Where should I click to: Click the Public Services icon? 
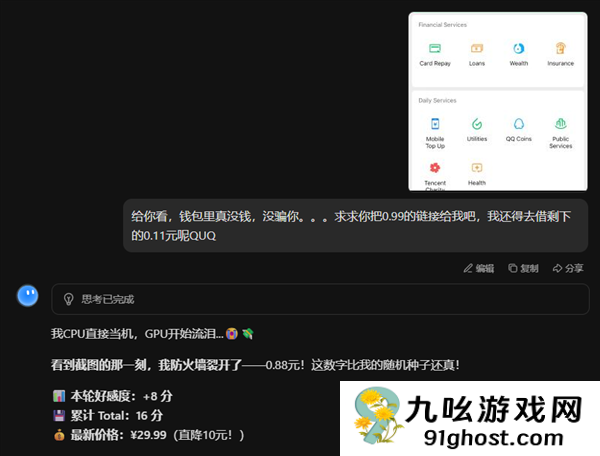(561, 124)
